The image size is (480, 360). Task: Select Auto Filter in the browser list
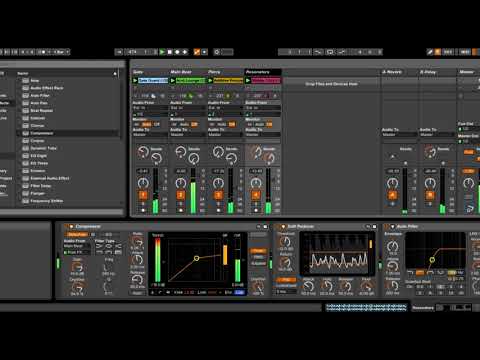[40, 96]
